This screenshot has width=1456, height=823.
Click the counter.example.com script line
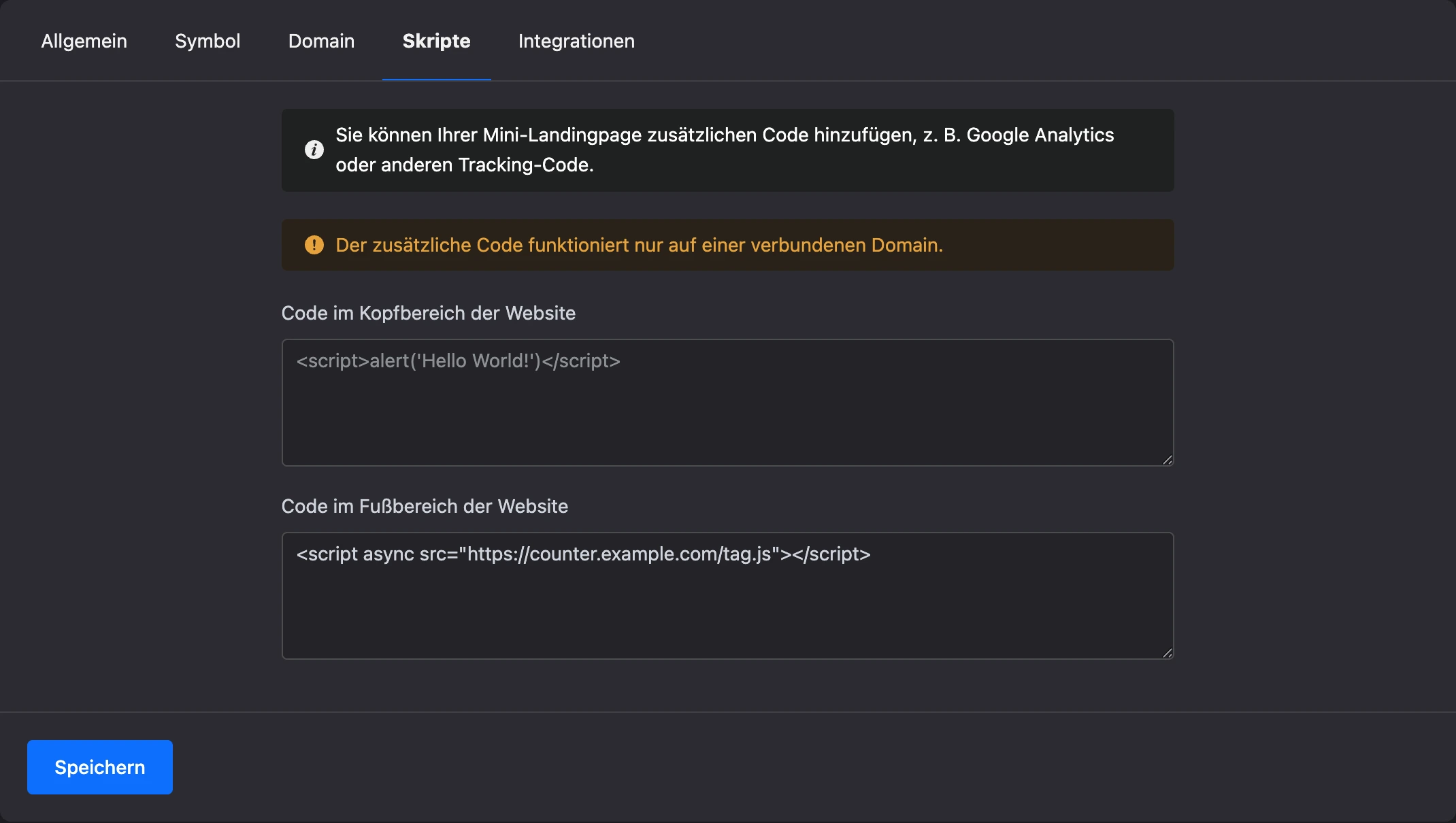[583, 554]
